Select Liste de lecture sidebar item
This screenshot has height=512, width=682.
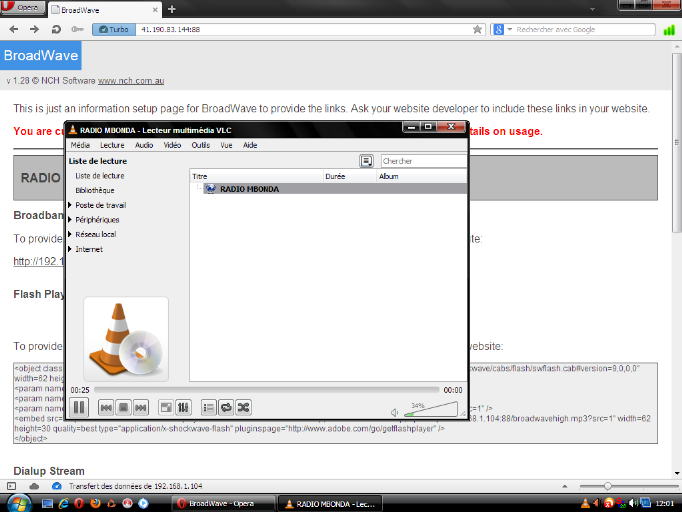[100, 176]
